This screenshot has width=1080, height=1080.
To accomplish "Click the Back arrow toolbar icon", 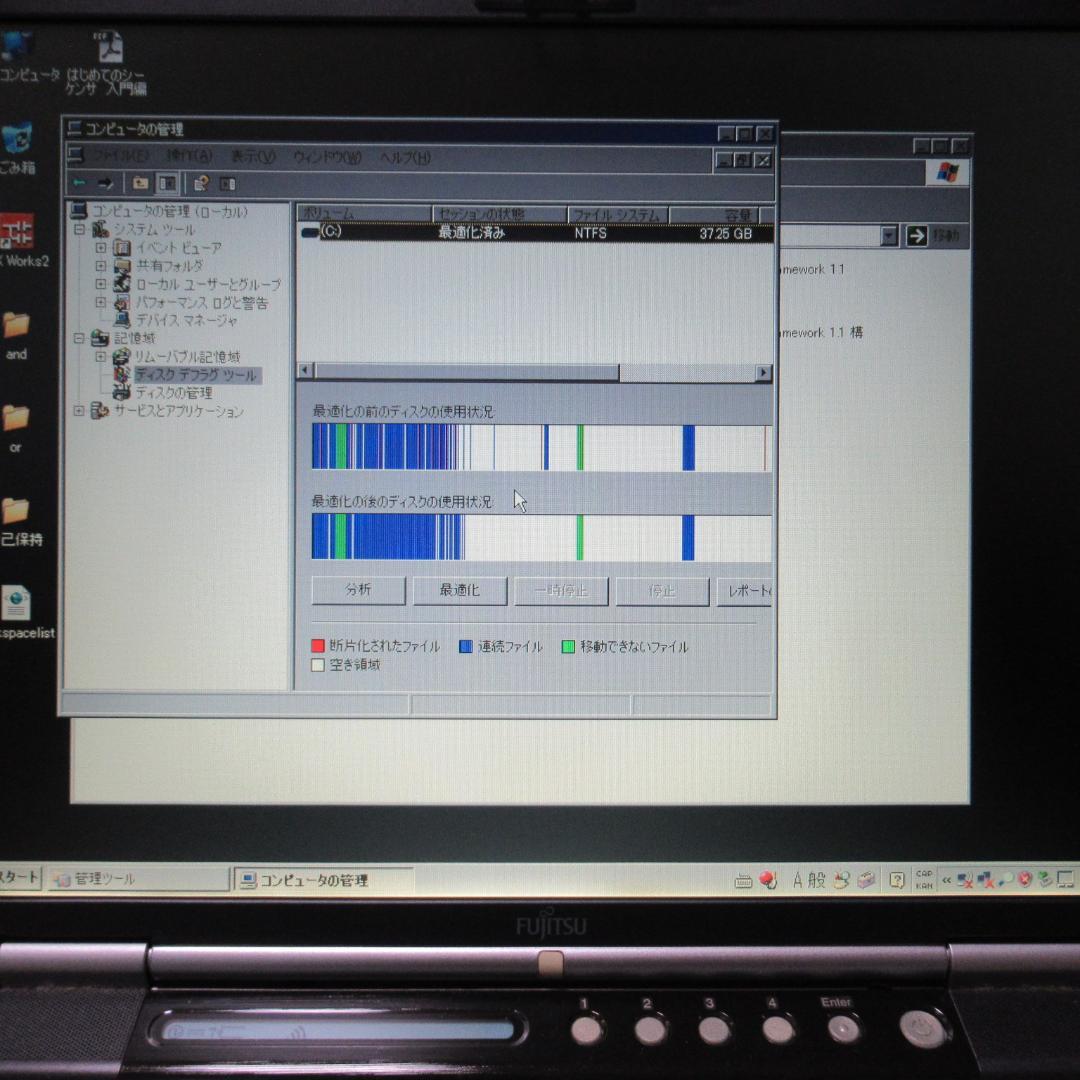I will click(x=79, y=183).
